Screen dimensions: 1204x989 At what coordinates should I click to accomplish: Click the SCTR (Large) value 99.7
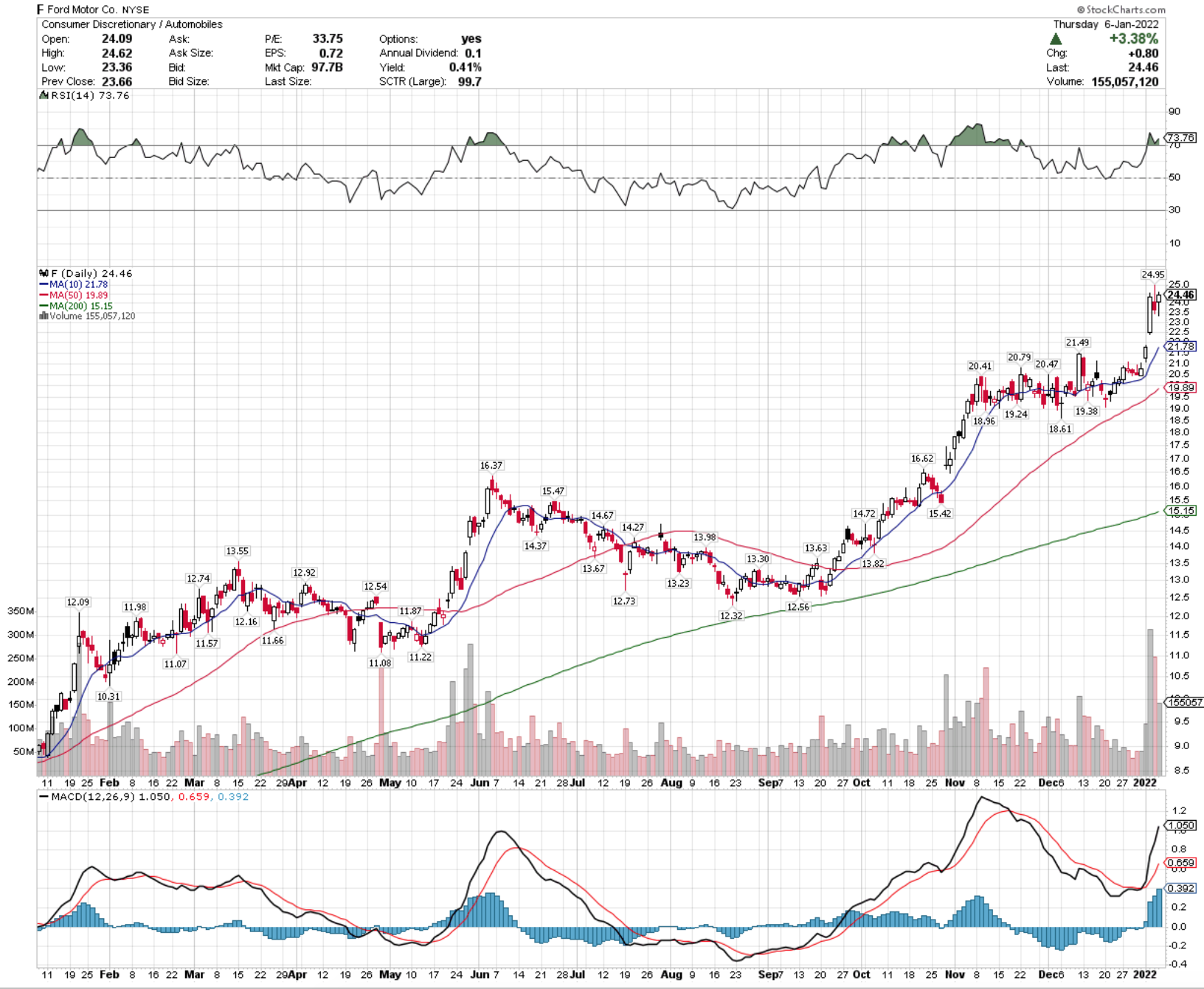coord(469,81)
